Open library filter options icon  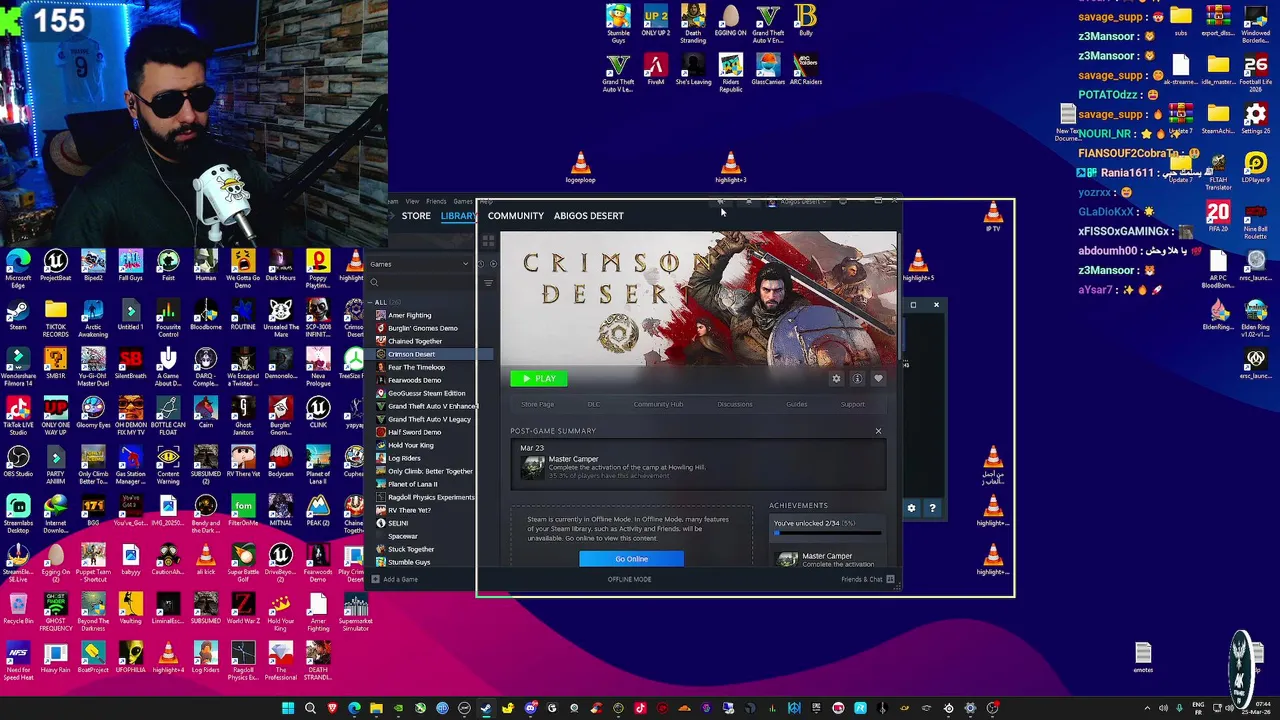[x=488, y=283]
